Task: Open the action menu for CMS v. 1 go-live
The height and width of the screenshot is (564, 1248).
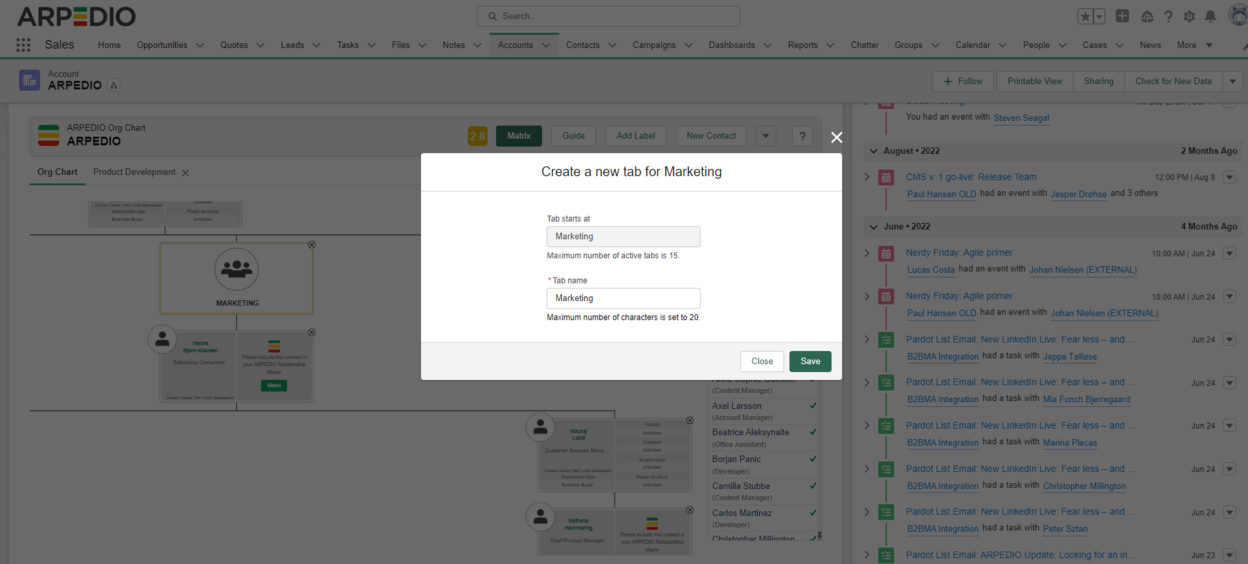Action: pyautogui.click(x=1230, y=177)
